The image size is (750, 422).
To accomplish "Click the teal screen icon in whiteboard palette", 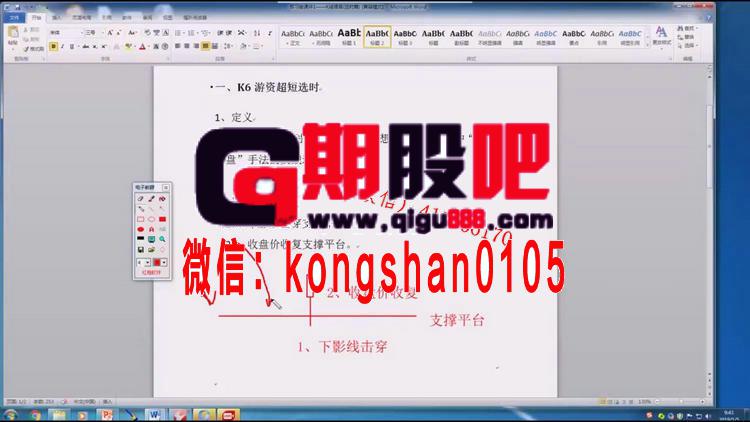I will 151,239.
